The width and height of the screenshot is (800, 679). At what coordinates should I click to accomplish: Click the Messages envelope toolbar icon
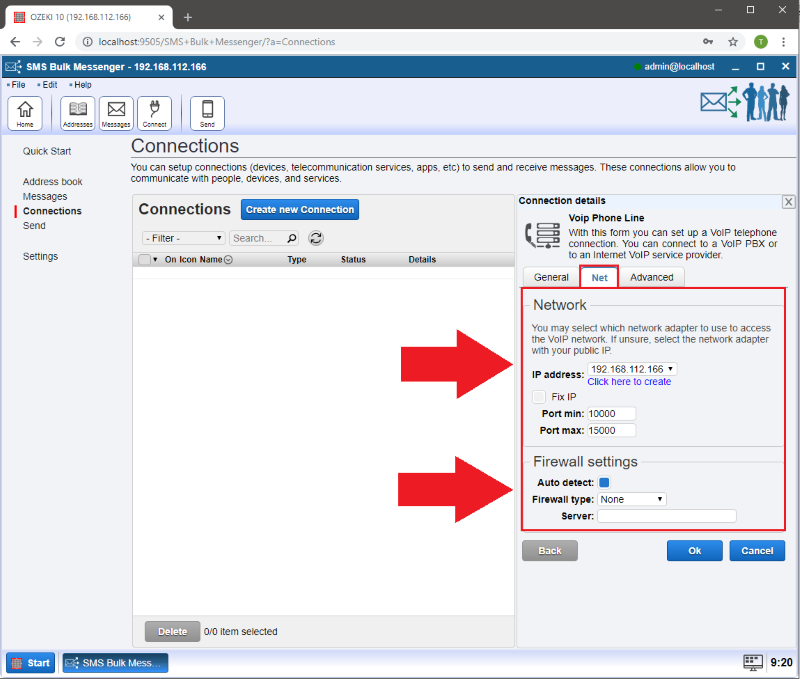click(116, 113)
